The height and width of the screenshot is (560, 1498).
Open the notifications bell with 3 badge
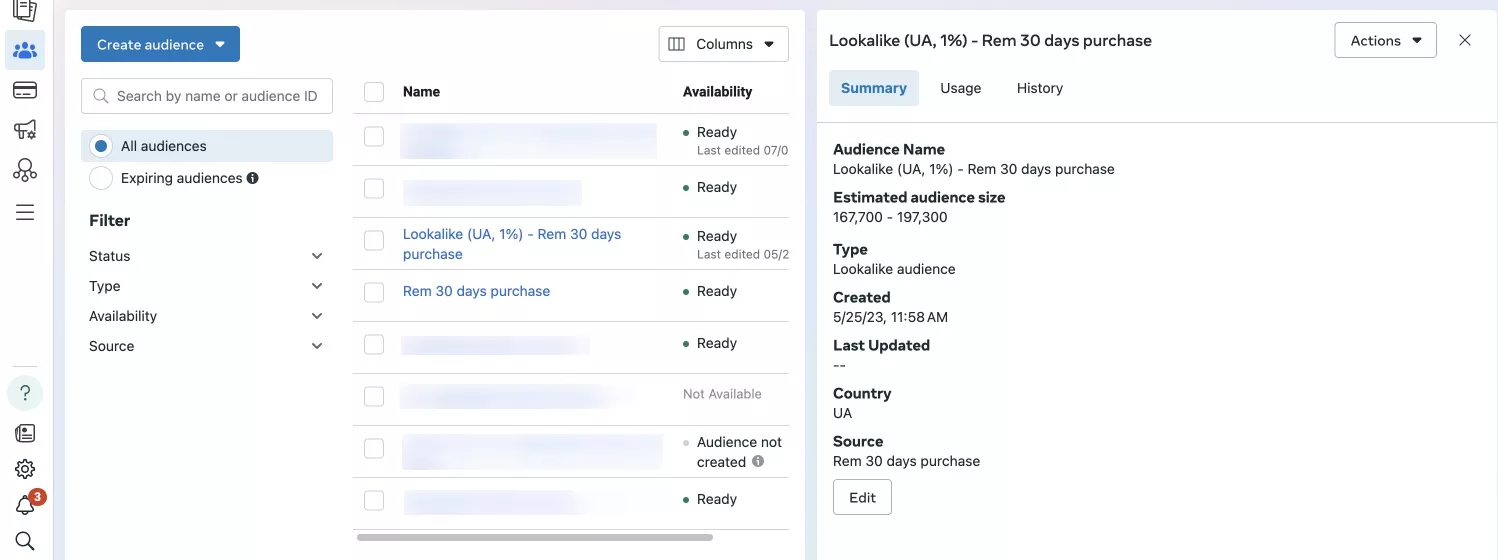25,505
